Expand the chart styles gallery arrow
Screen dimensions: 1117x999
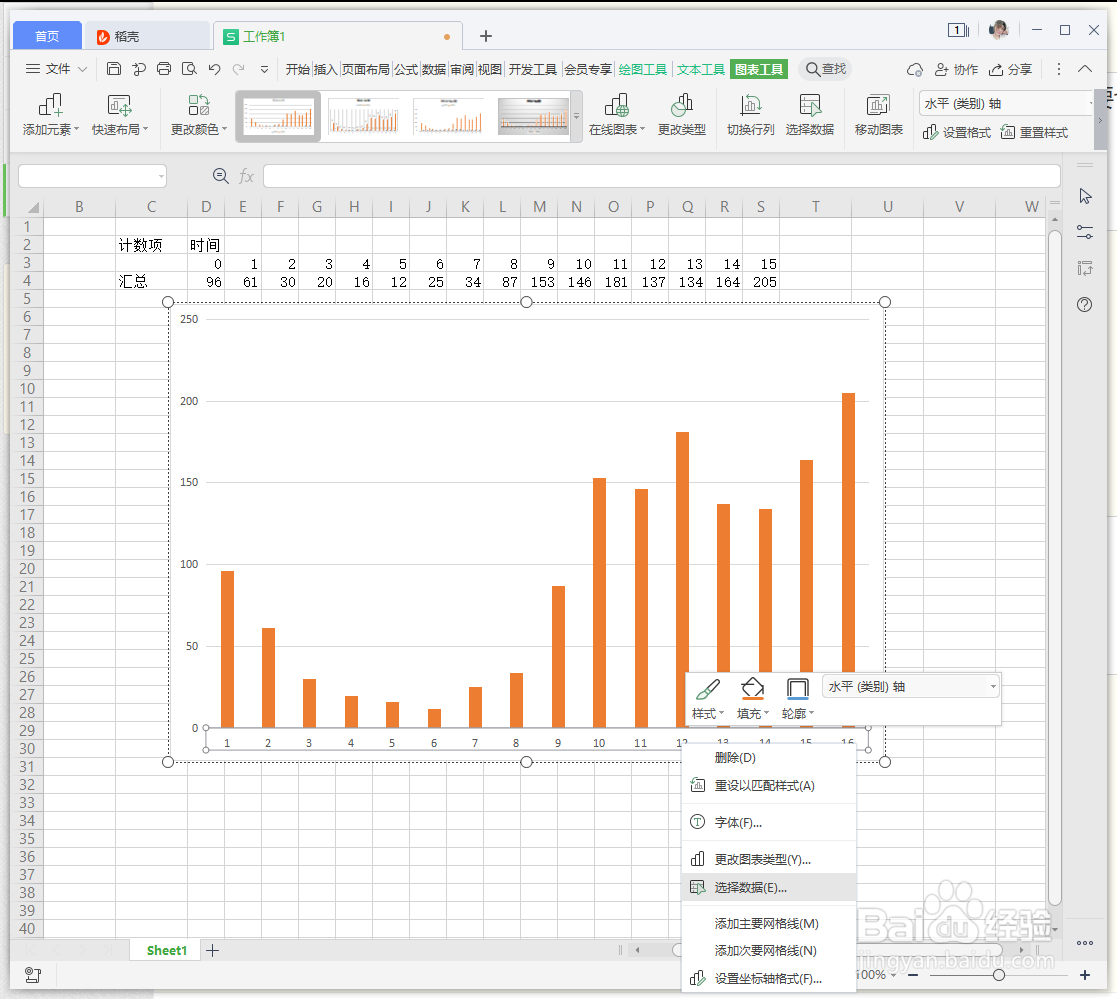[x=576, y=116]
